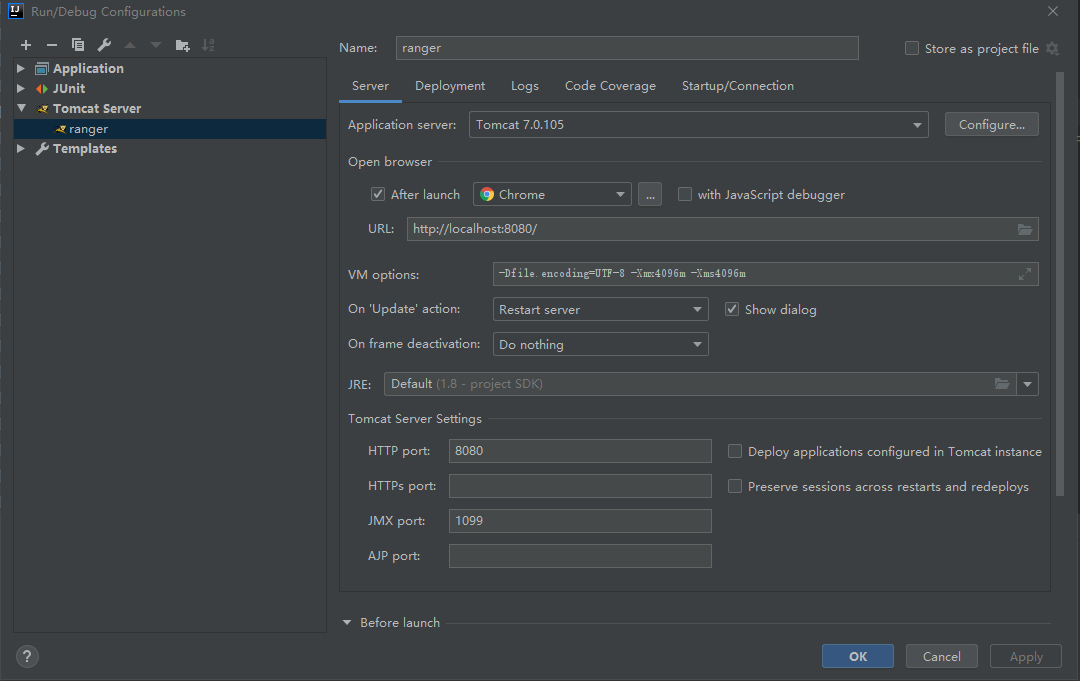Click the empty AJP port field
This screenshot has width=1080, height=681.
tap(580, 556)
